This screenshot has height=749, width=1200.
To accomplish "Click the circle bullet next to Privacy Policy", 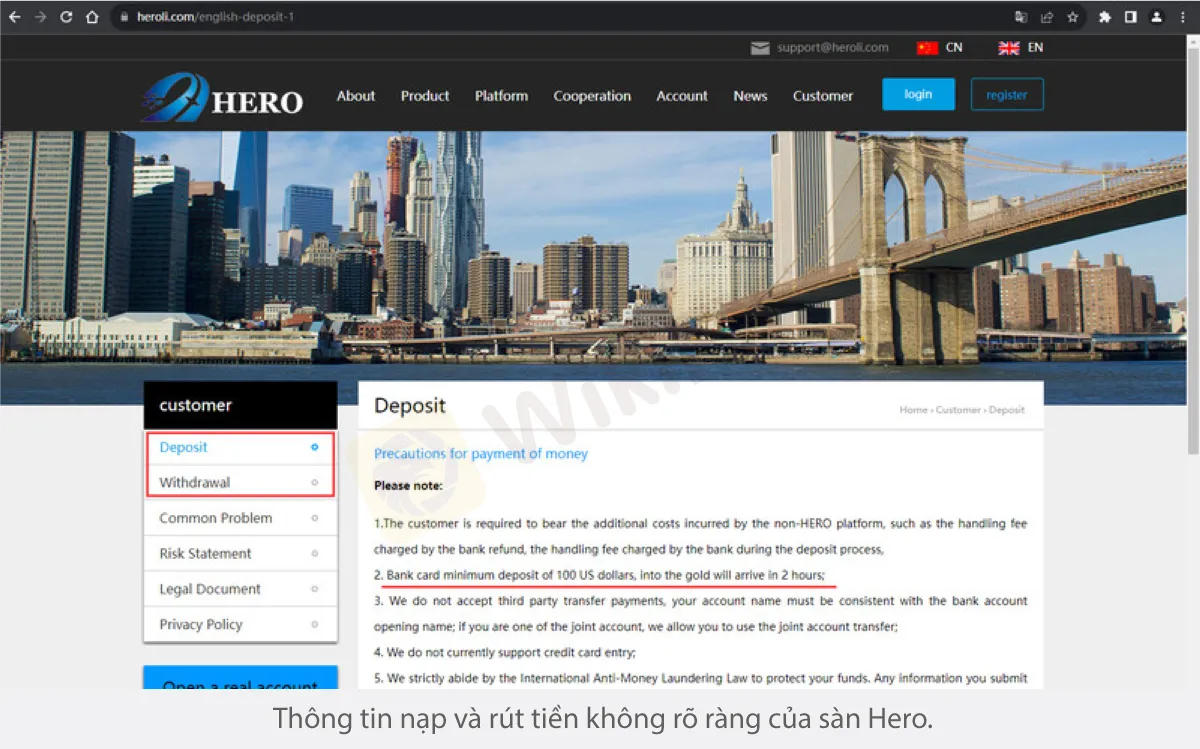I will click(x=315, y=624).
